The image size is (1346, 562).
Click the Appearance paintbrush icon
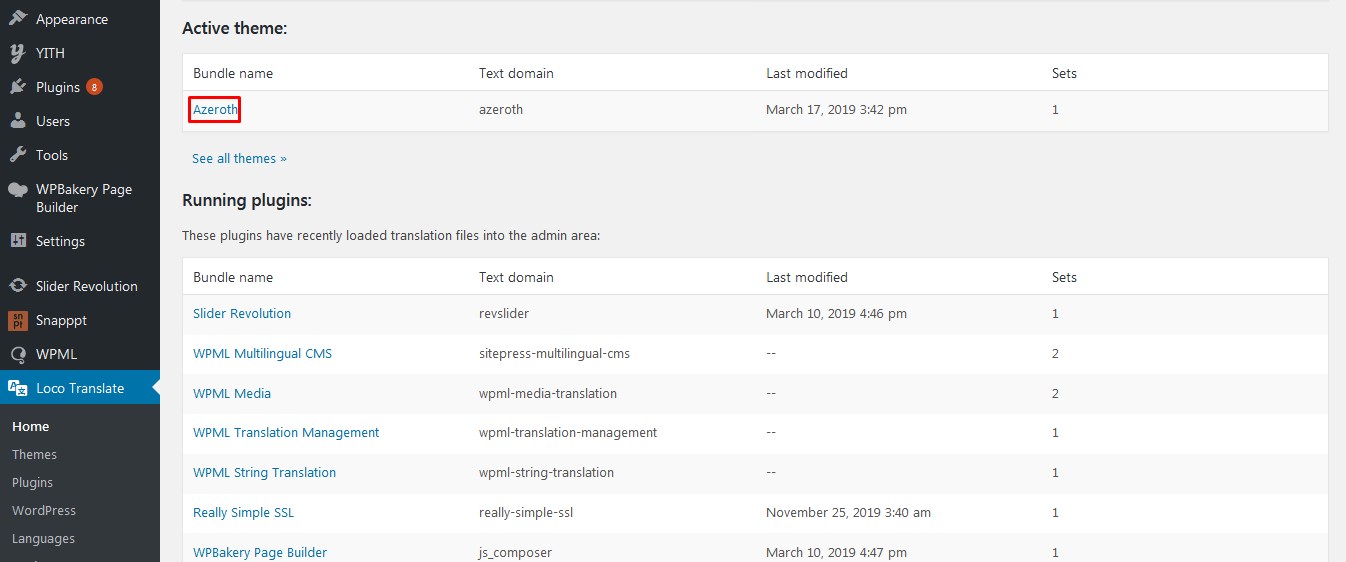(x=17, y=19)
